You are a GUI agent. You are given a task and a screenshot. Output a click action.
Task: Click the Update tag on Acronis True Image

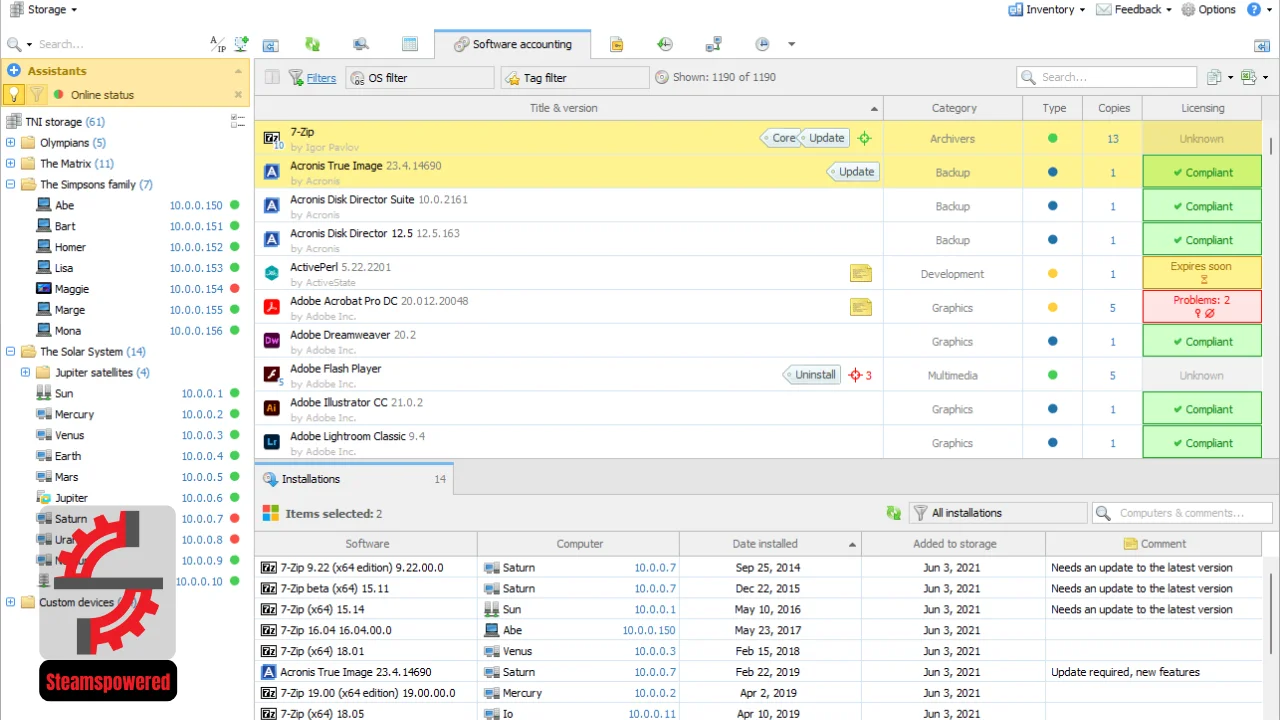854,172
